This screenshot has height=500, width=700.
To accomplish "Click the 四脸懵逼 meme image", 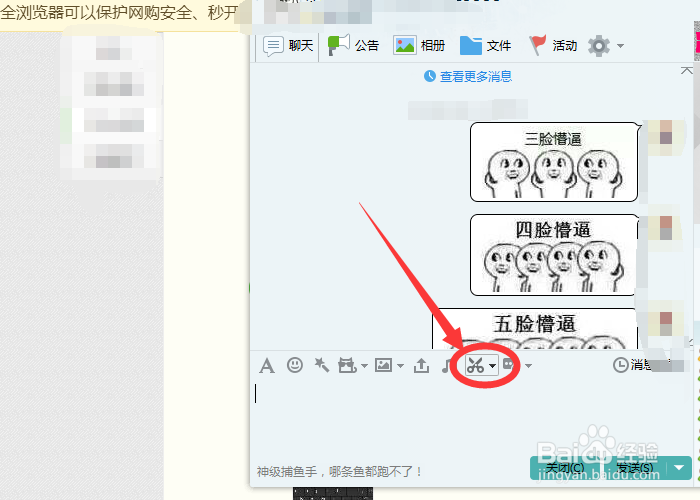I will pyautogui.click(x=554, y=255).
